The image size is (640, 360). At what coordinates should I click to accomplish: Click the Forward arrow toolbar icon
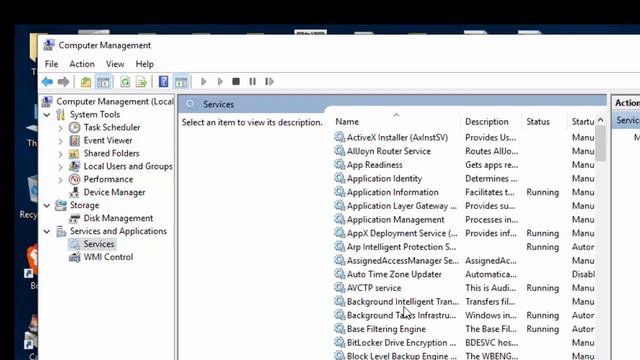click(63, 82)
